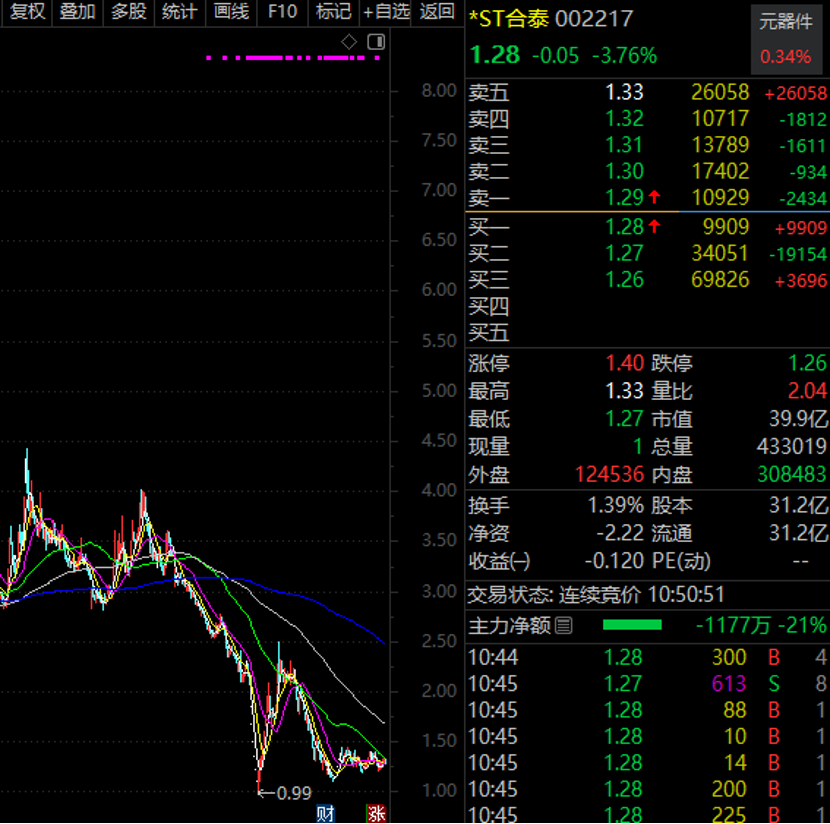Open the 叠加 overlay menu
Viewport: 830px width, 824px height.
click(x=77, y=12)
